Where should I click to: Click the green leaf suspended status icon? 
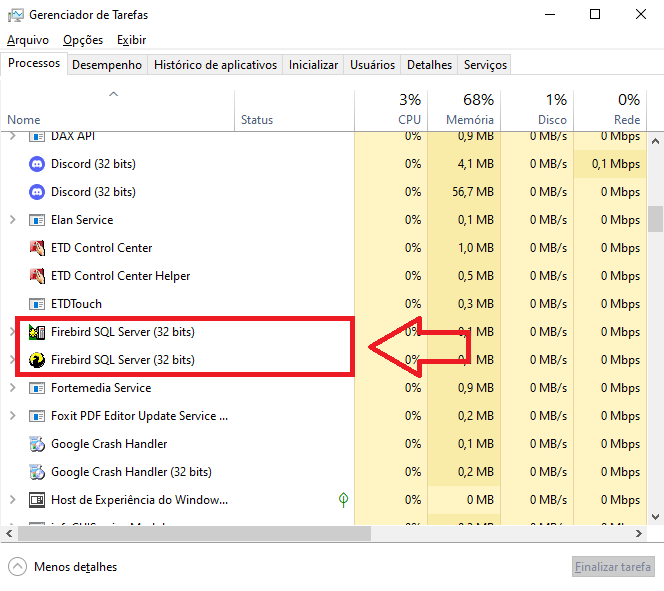click(x=343, y=500)
